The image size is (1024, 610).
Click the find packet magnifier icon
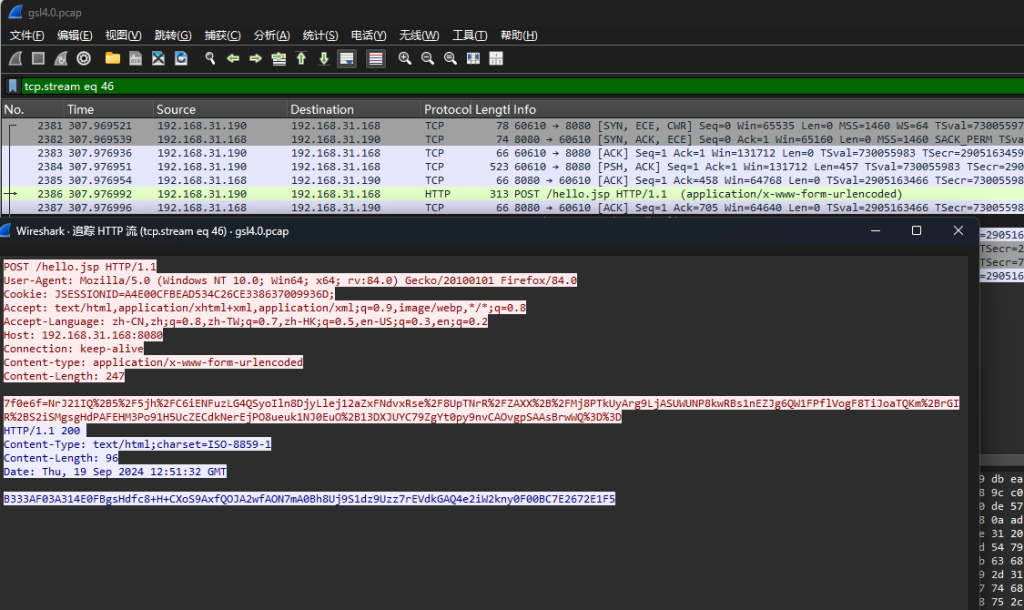pyautogui.click(x=210, y=59)
